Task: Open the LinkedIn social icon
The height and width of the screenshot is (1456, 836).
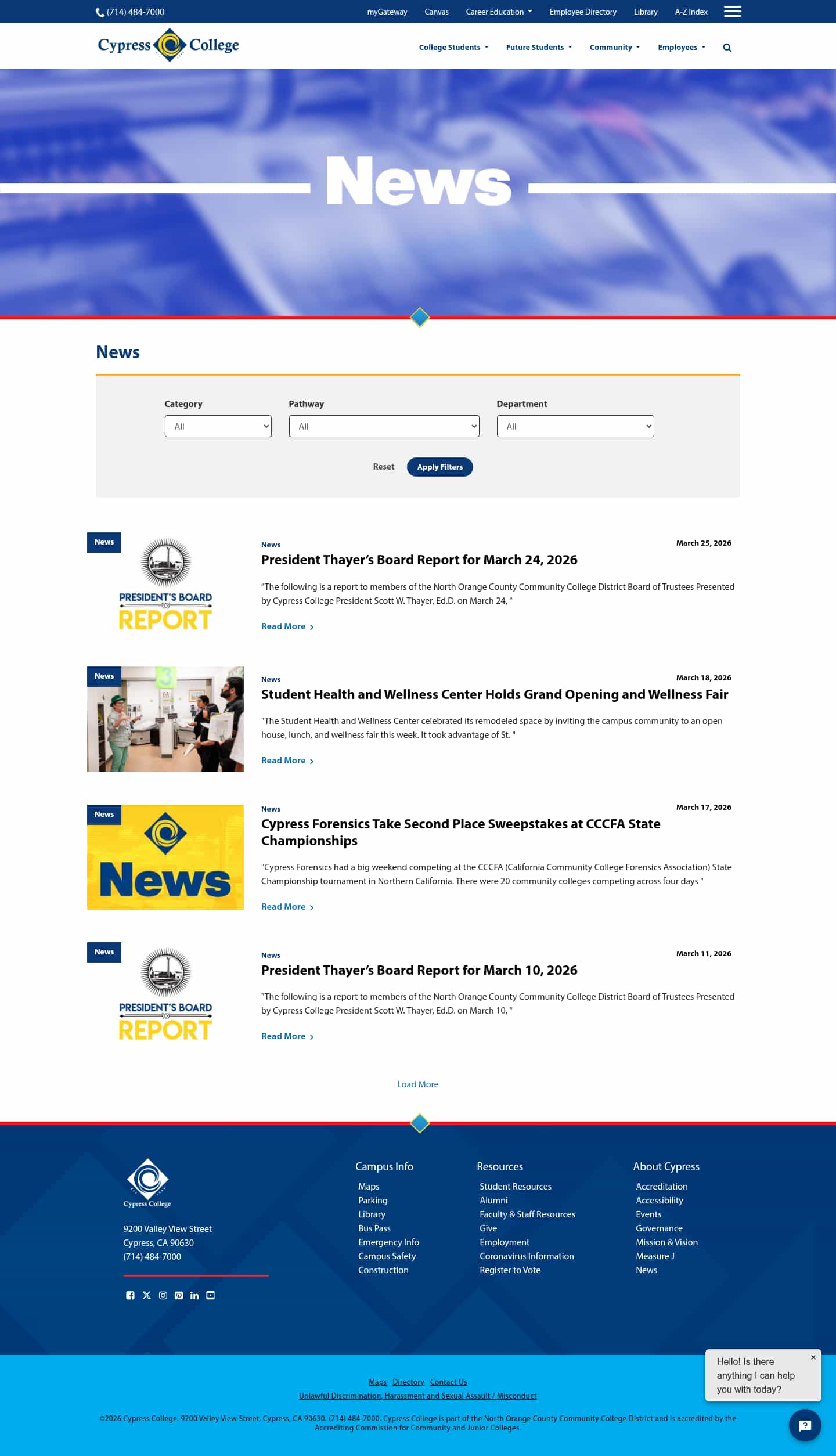Action: 194,1295
